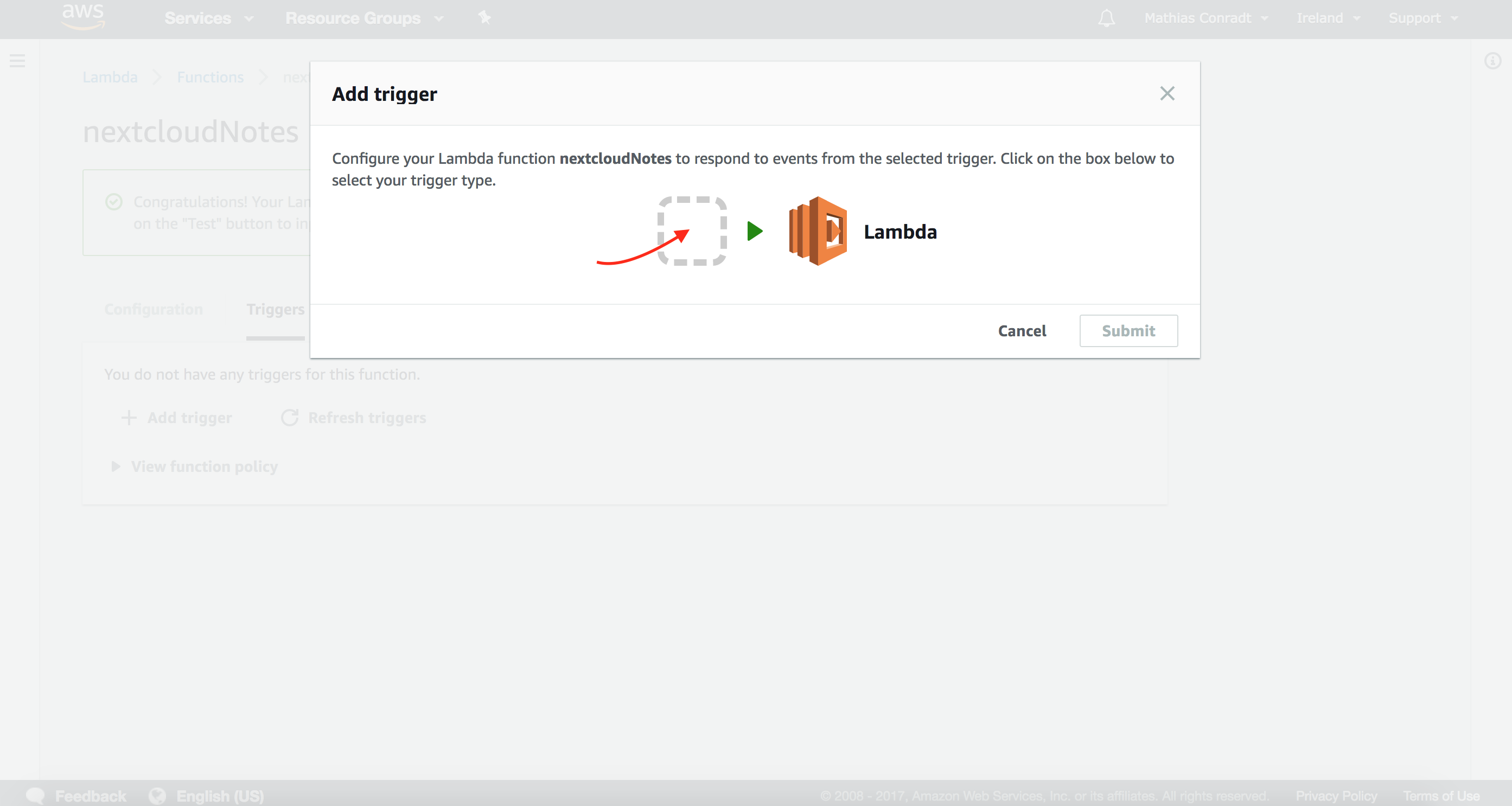Open the Privacy Policy link
Image resolution: width=1512 pixels, height=806 pixels.
tap(1337, 796)
